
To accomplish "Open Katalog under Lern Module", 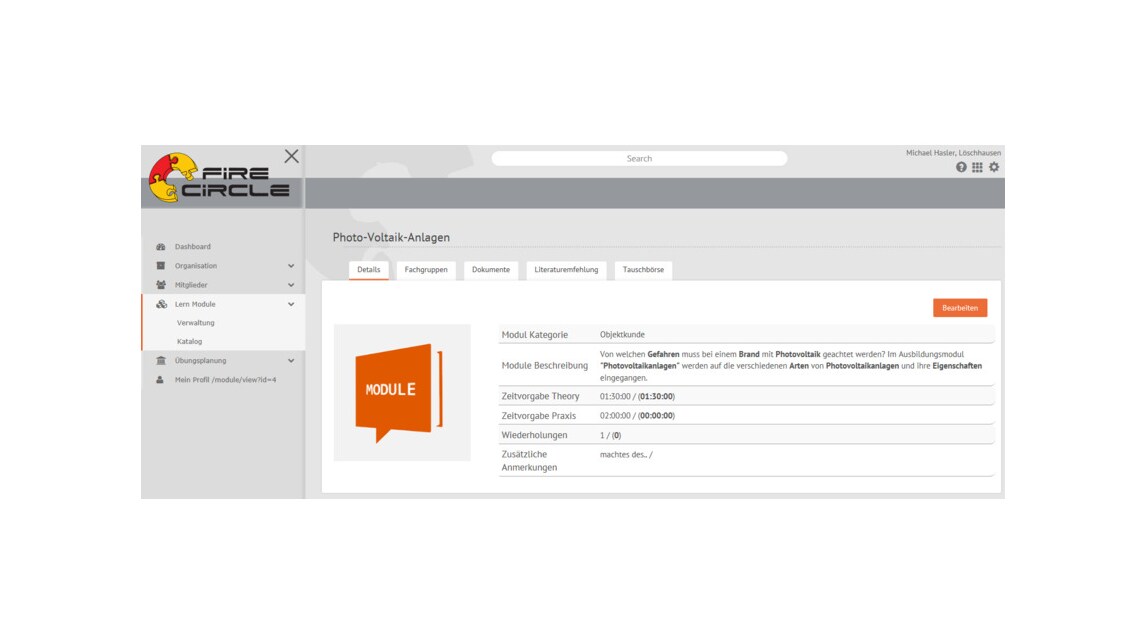I will 189,342.
